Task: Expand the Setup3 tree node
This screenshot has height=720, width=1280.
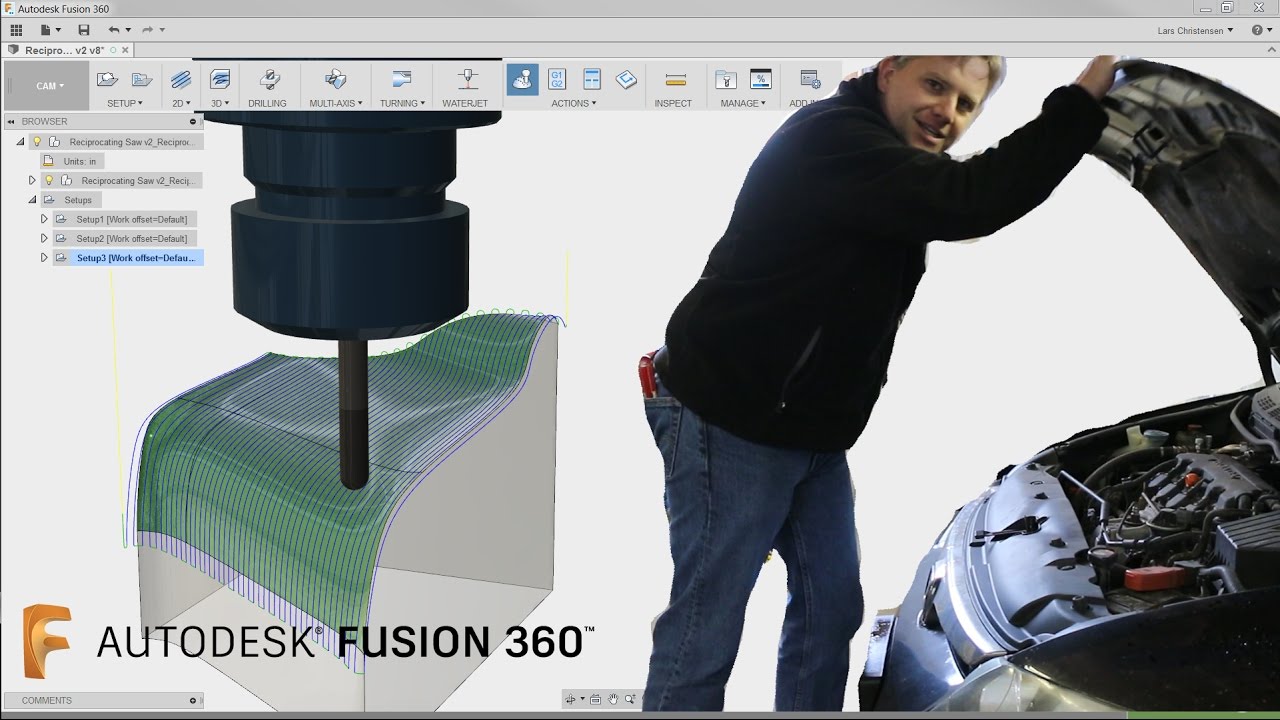Action: coord(44,258)
